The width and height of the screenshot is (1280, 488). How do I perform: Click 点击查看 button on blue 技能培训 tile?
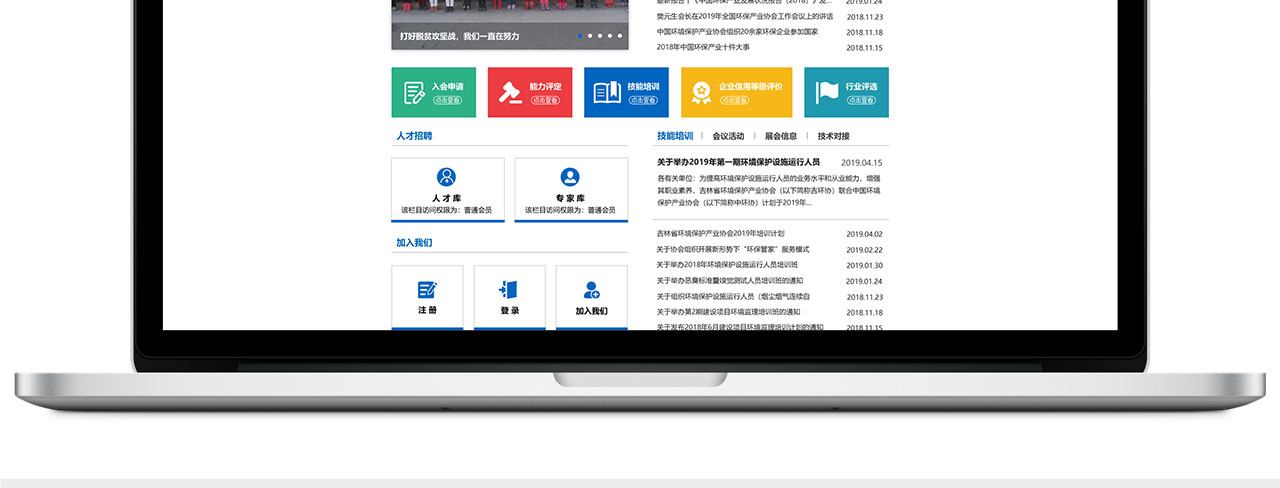(x=643, y=100)
